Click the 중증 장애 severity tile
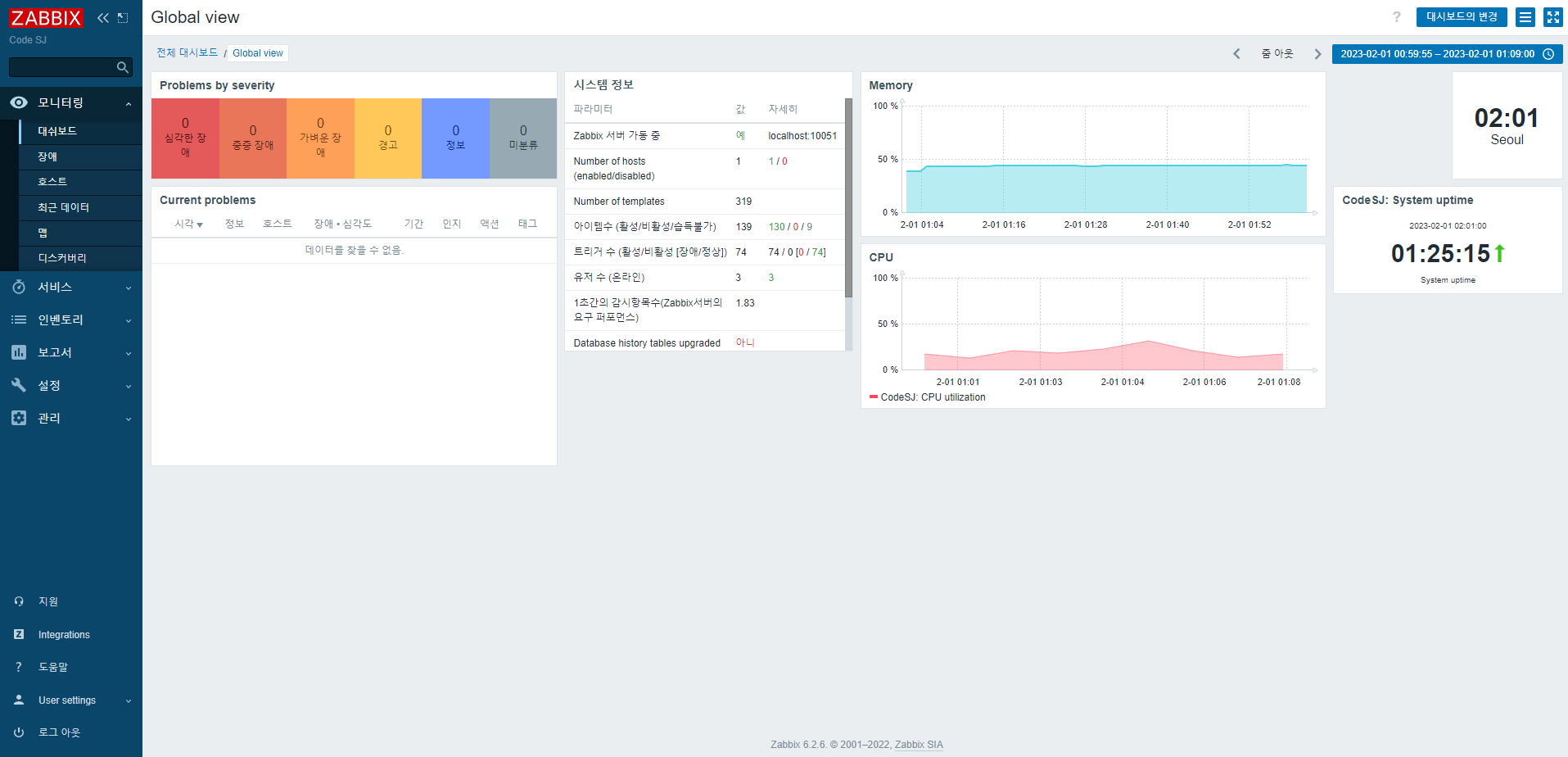This screenshot has width=1568, height=757. pos(253,138)
